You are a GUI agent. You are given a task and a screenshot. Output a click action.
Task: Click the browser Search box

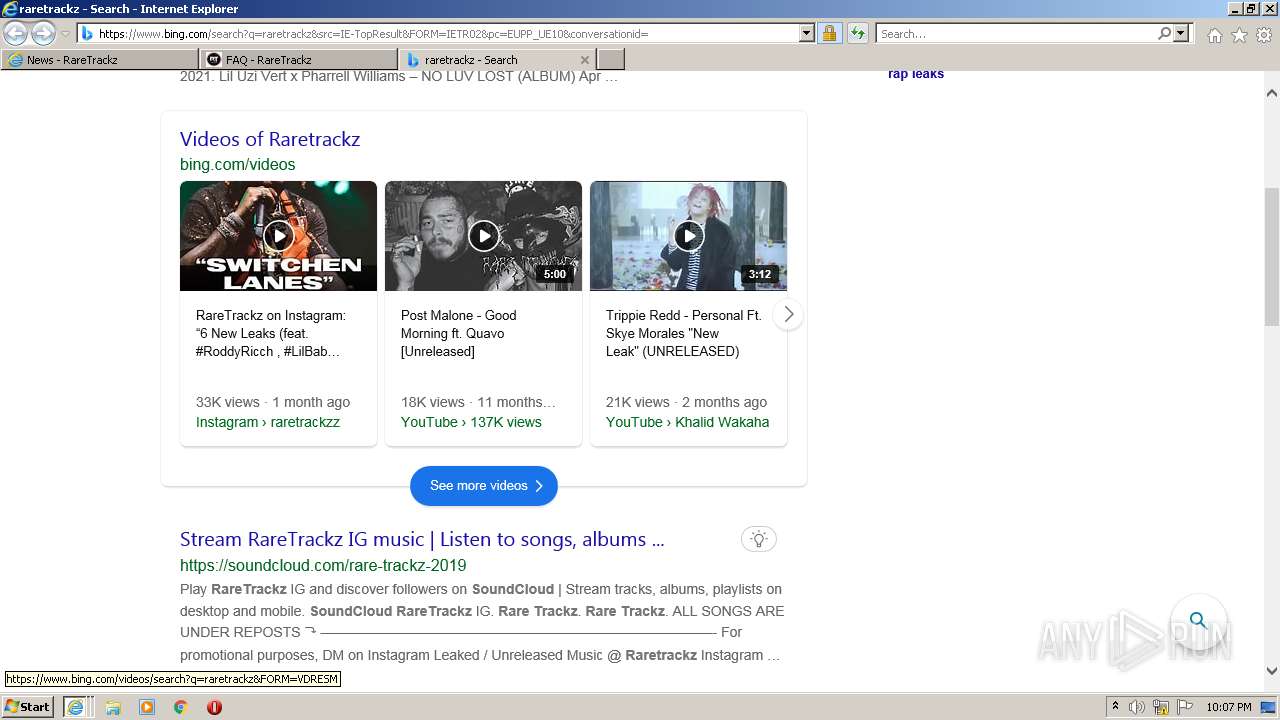(x=1016, y=33)
